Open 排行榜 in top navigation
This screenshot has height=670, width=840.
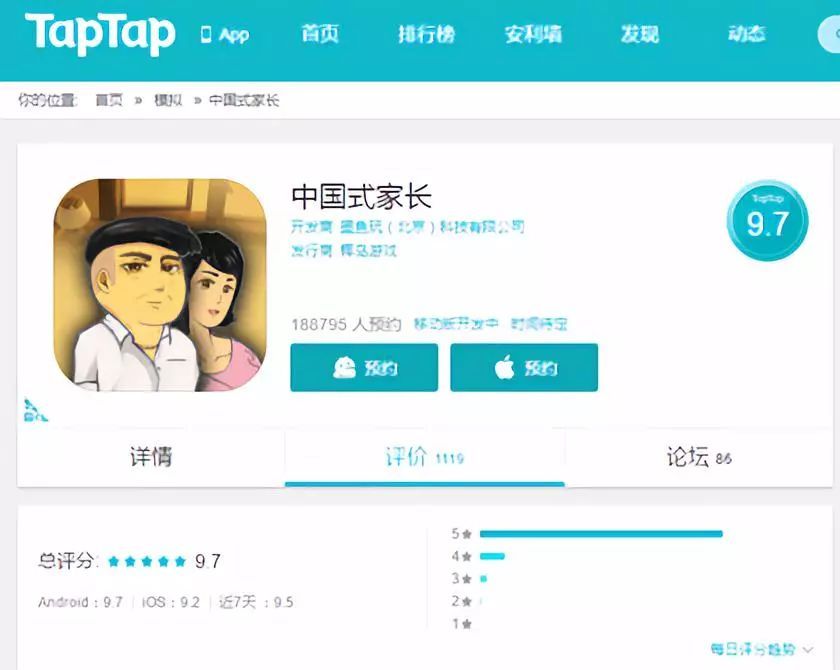(426, 34)
